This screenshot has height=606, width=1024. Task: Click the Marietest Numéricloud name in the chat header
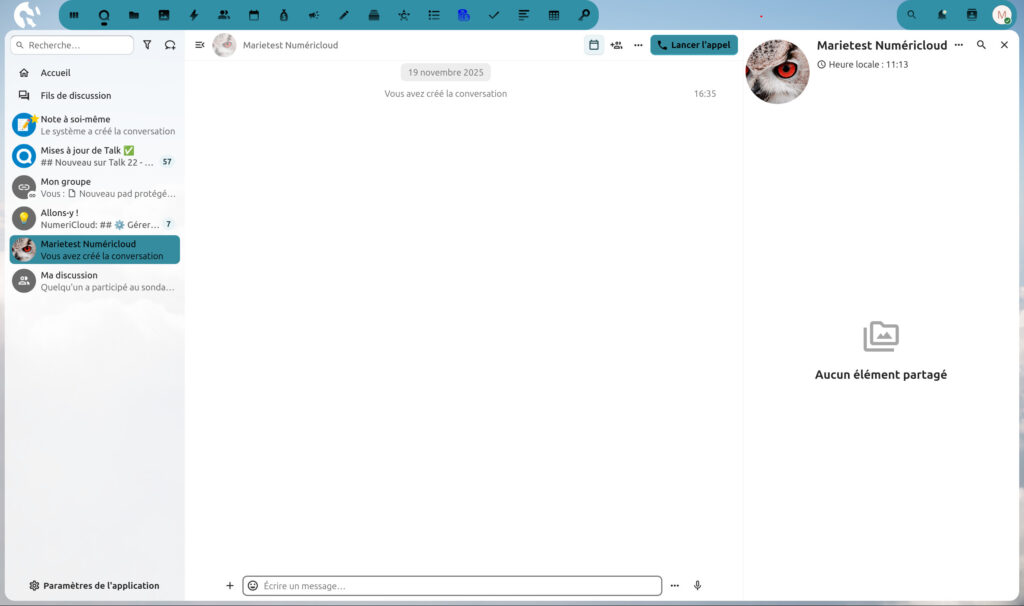(291, 45)
